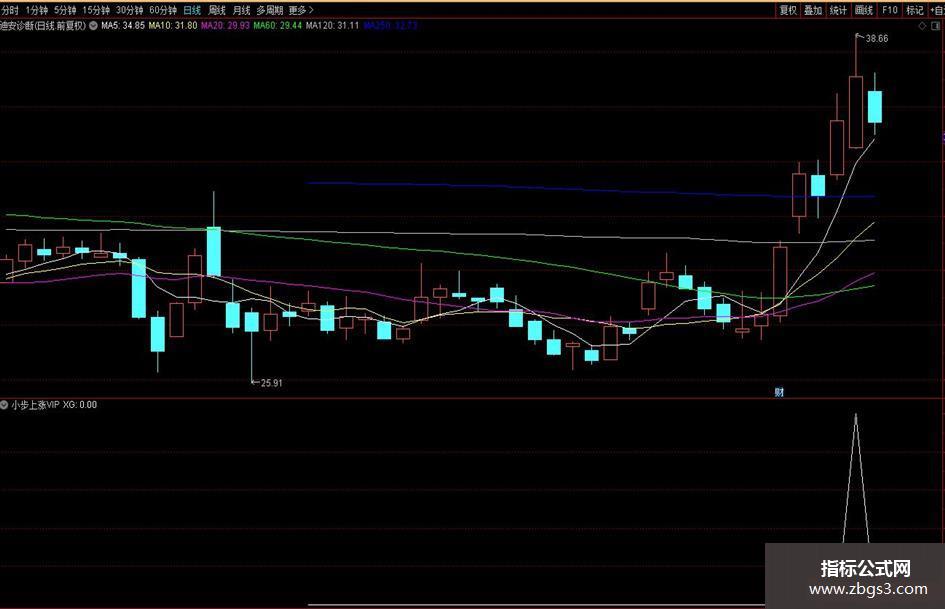Click the horizontal scrollbar at bottom
The width and height of the screenshot is (945, 609).
coord(536,605)
